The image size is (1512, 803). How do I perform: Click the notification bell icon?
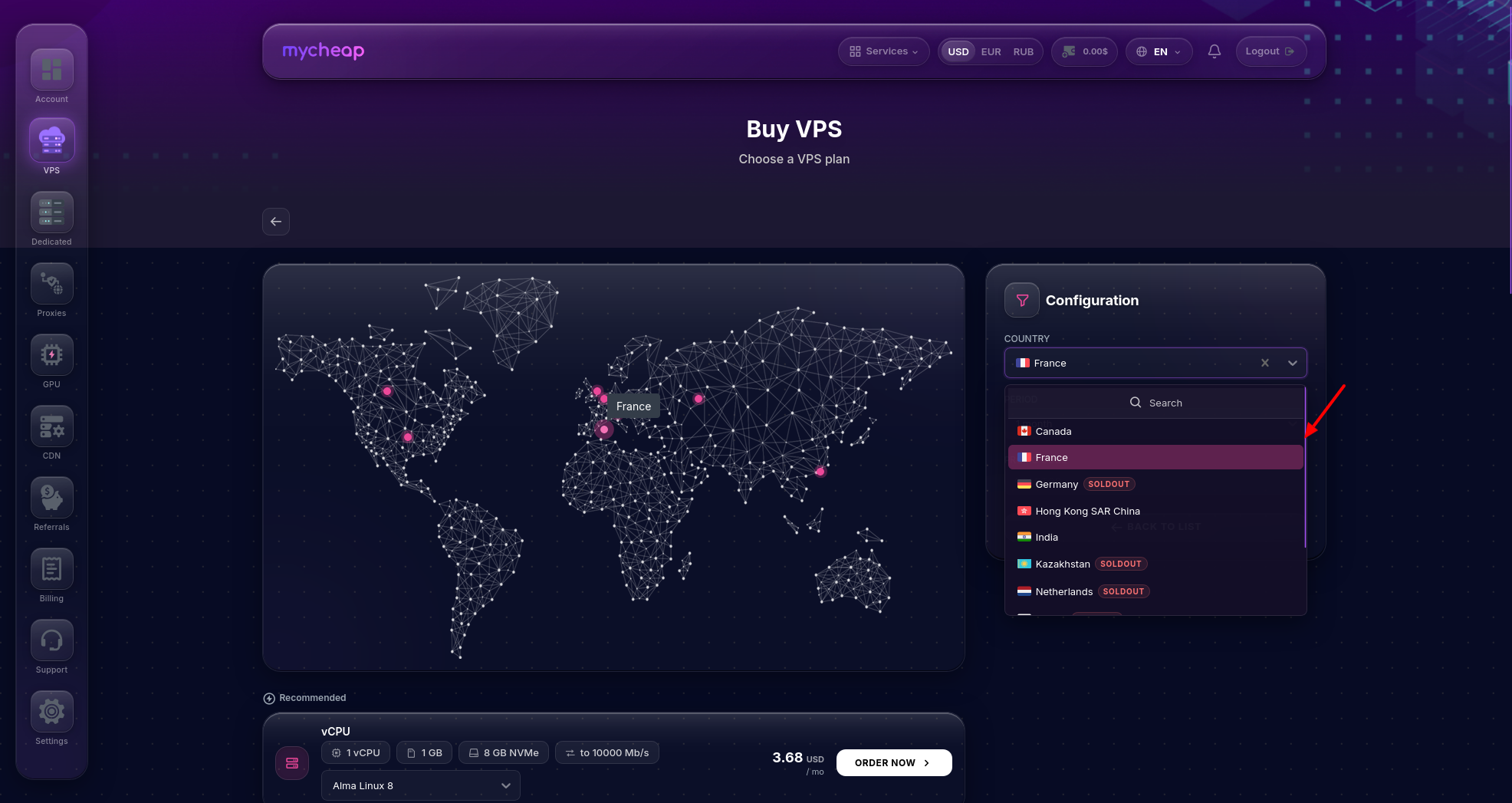(1214, 51)
